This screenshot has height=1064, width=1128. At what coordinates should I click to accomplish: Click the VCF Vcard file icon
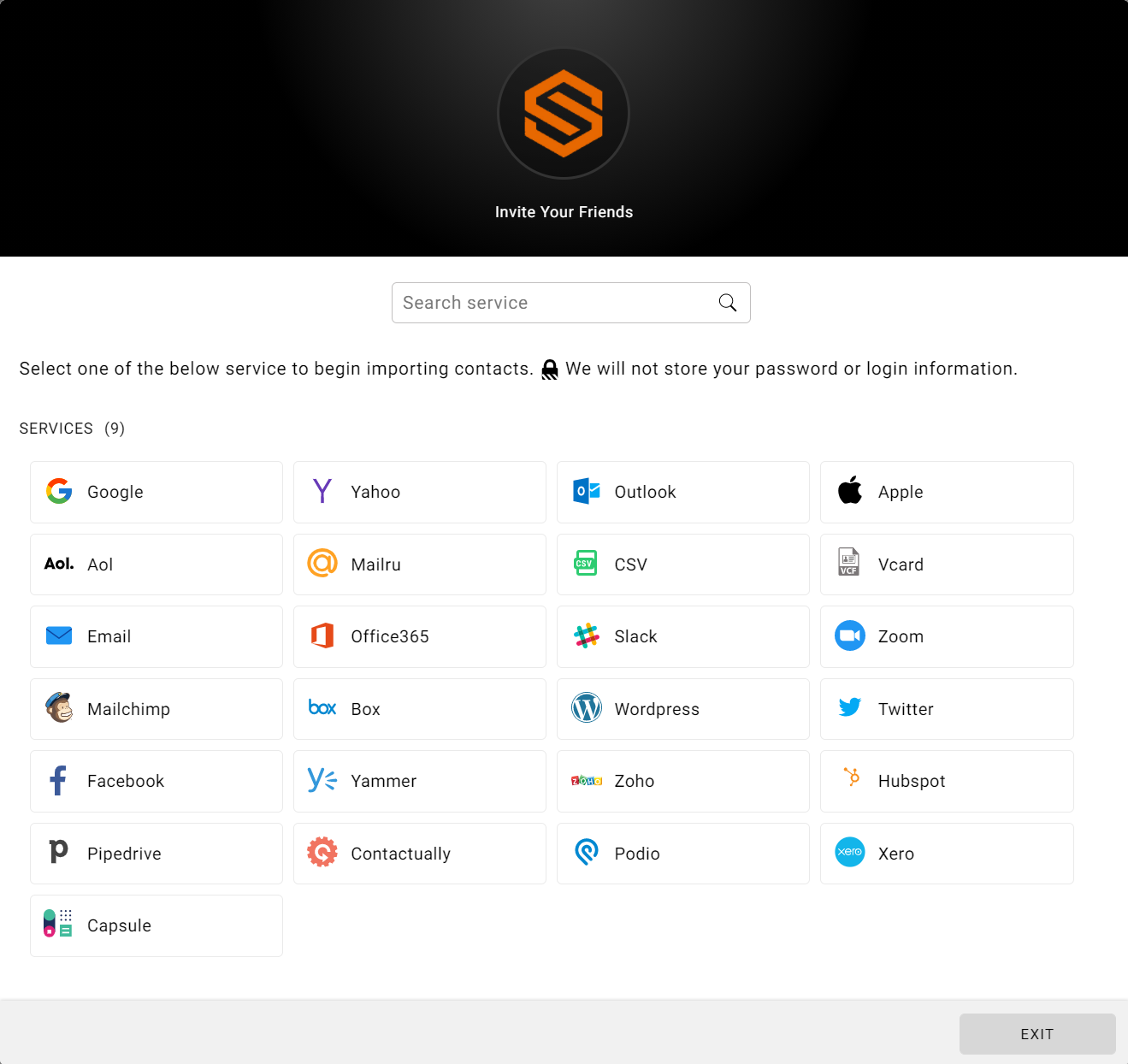[849, 562]
